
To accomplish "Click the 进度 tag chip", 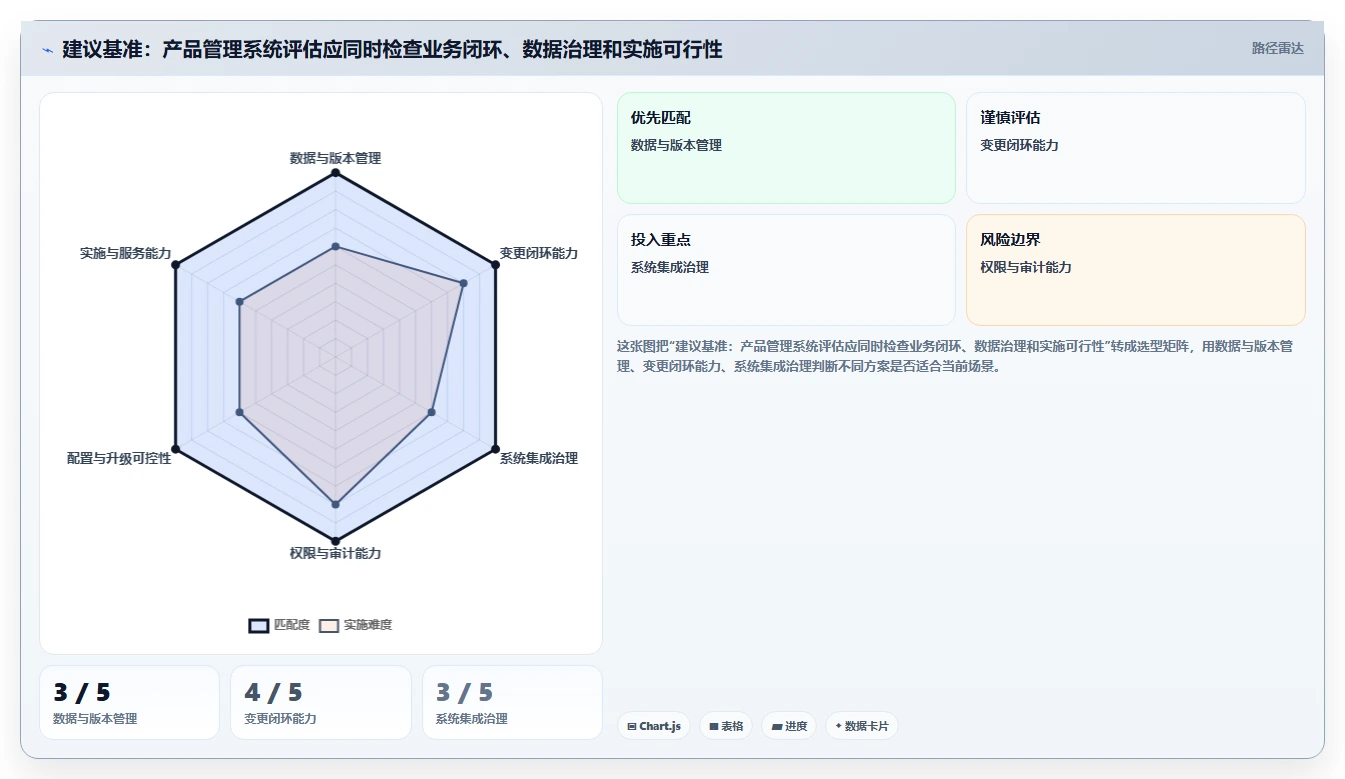I will coord(789,726).
